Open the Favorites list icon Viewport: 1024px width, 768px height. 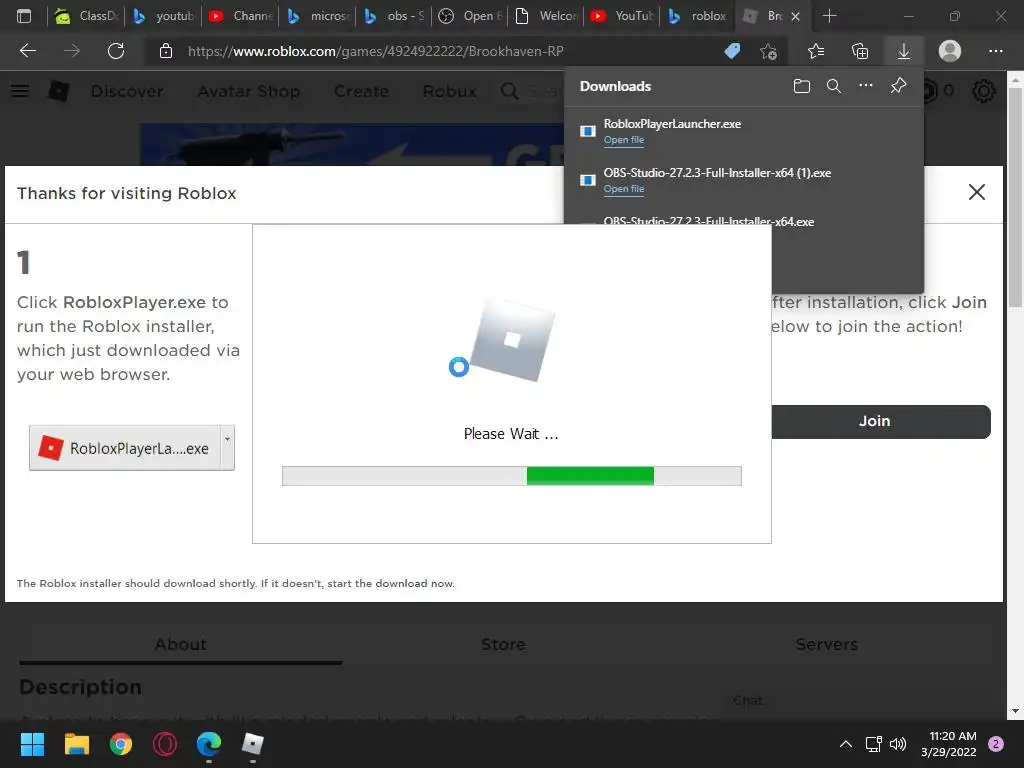tap(816, 51)
